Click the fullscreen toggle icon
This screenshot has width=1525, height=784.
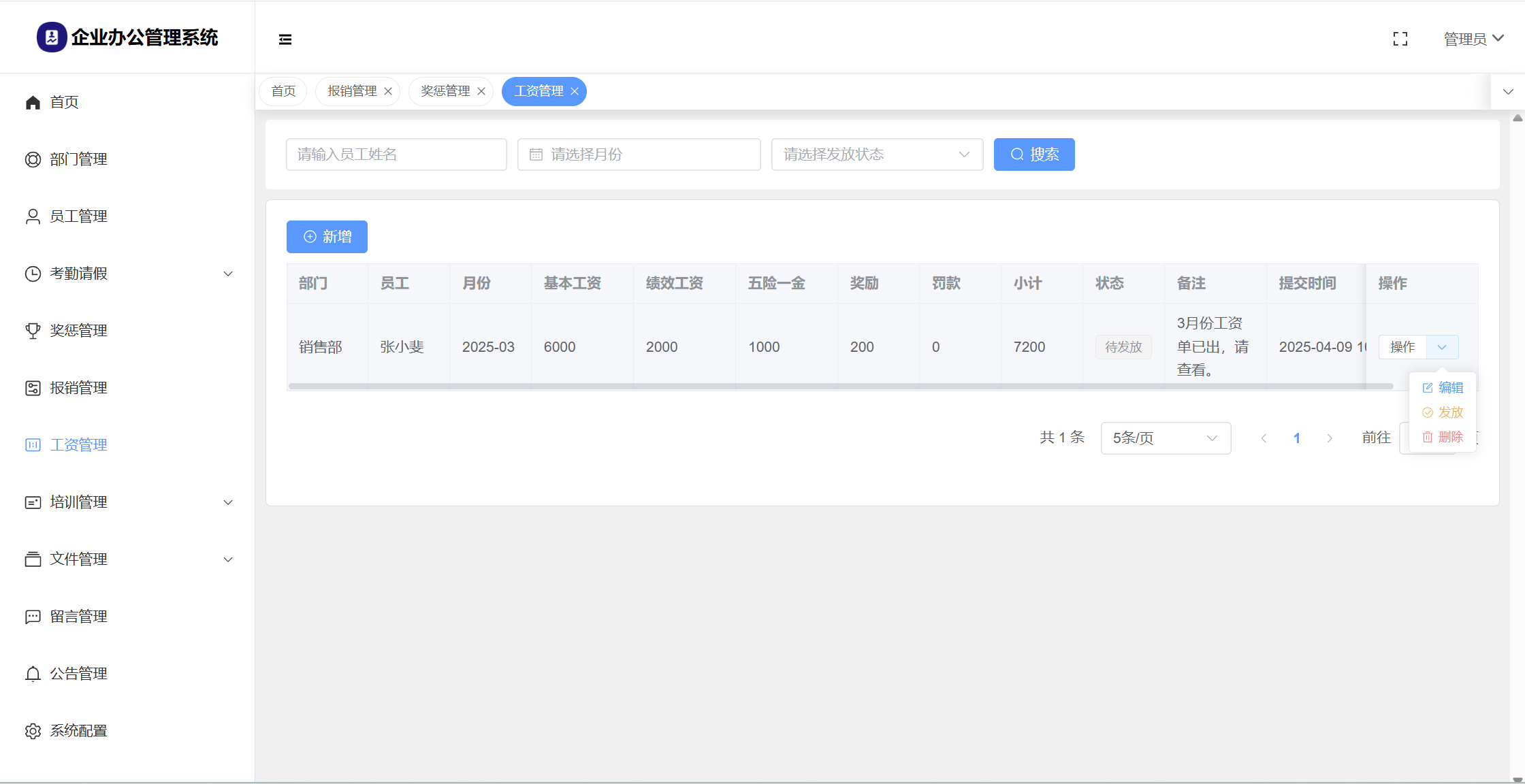[1400, 39]
